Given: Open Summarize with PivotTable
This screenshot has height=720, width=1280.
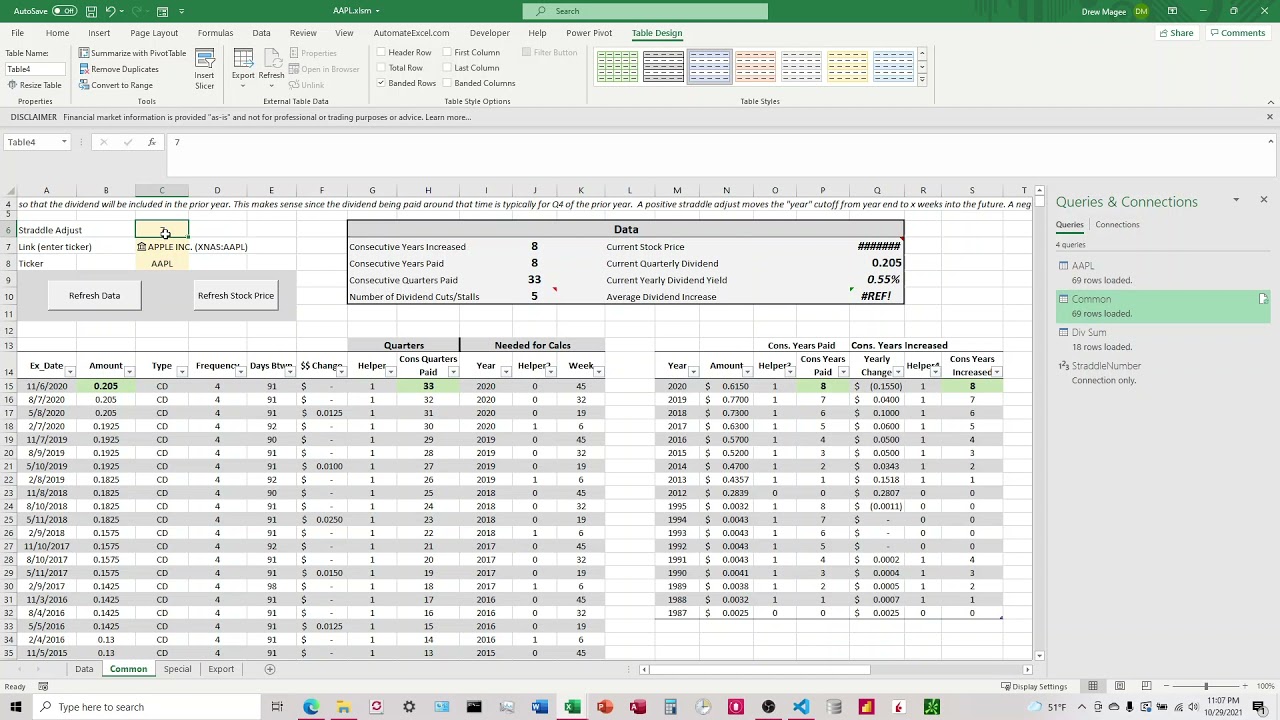Looking at the screenshot, I should [132, 53].
